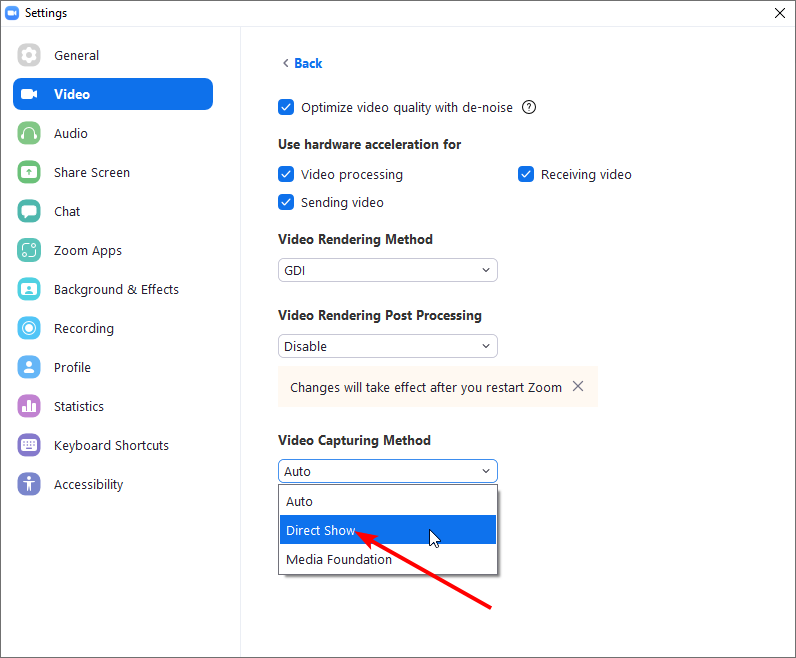Screen dimensions: 796x658
Task: Uncheck Video processing hardware acceleration
Action: 286,174
